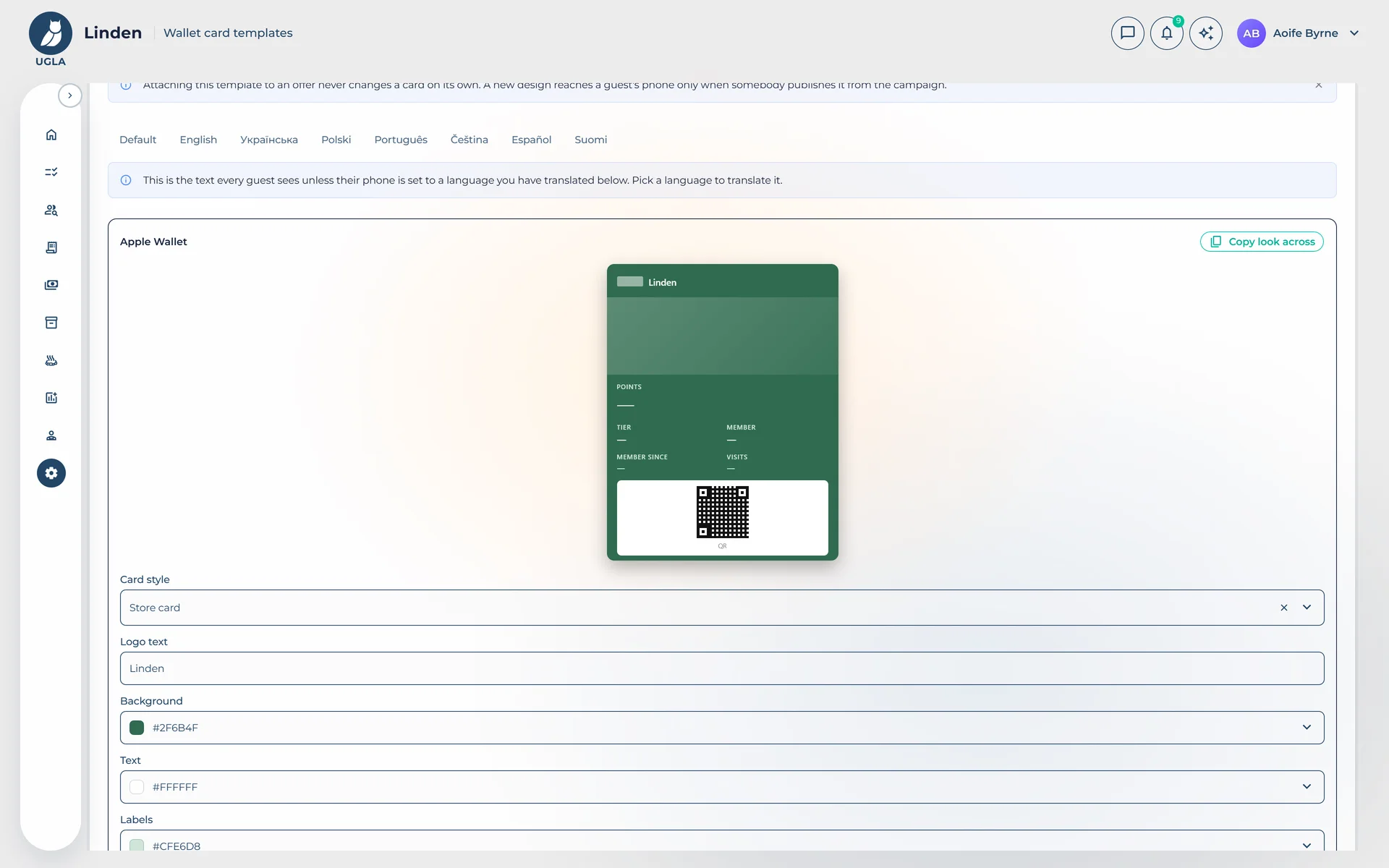This screenshot has width=1389, height=868.
Task: Click the Copy look across button
Action: click(x=1262, y=242)
